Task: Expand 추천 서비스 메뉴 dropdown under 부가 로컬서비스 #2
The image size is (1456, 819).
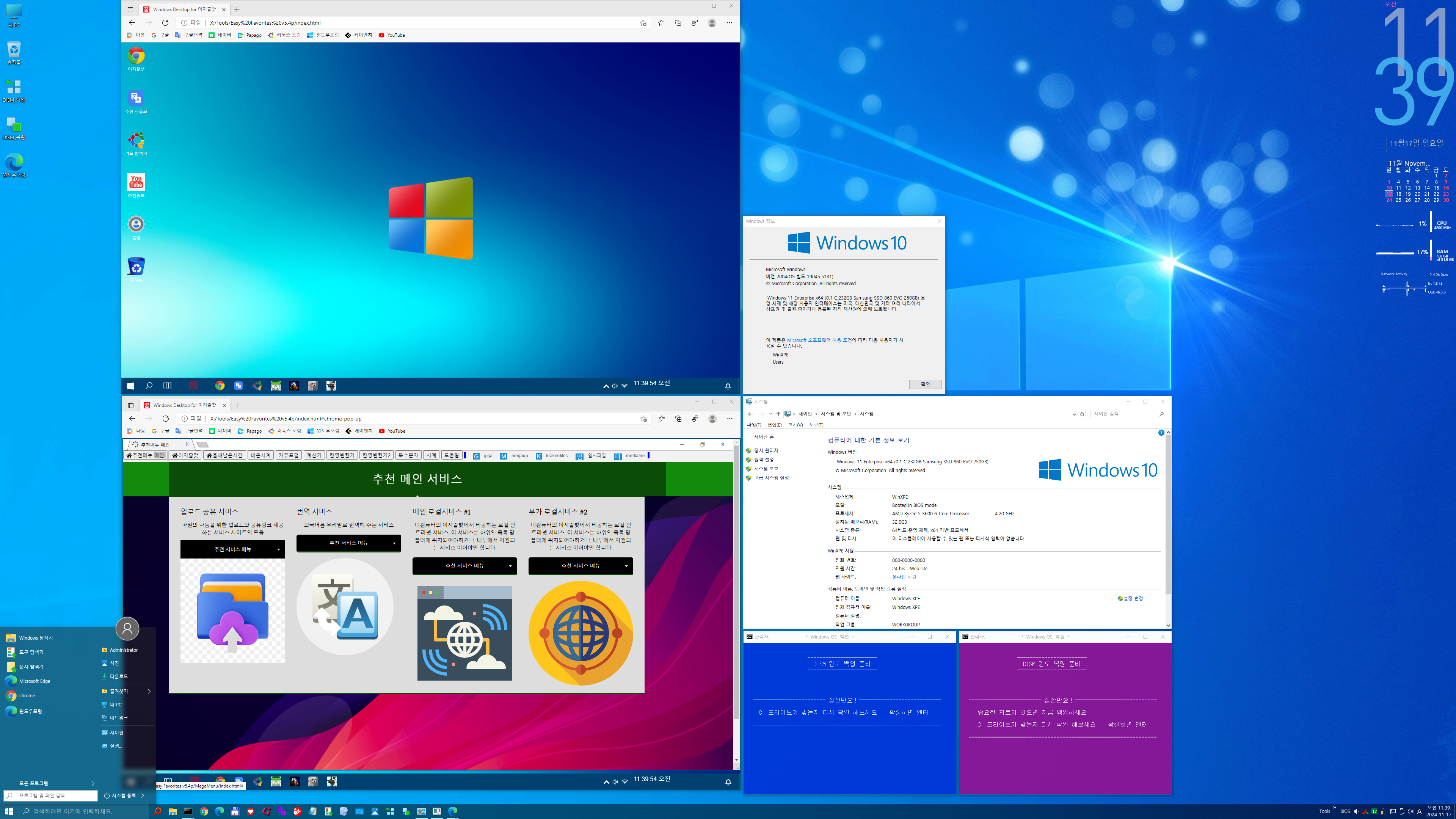Action: click(x=581, y=566)
